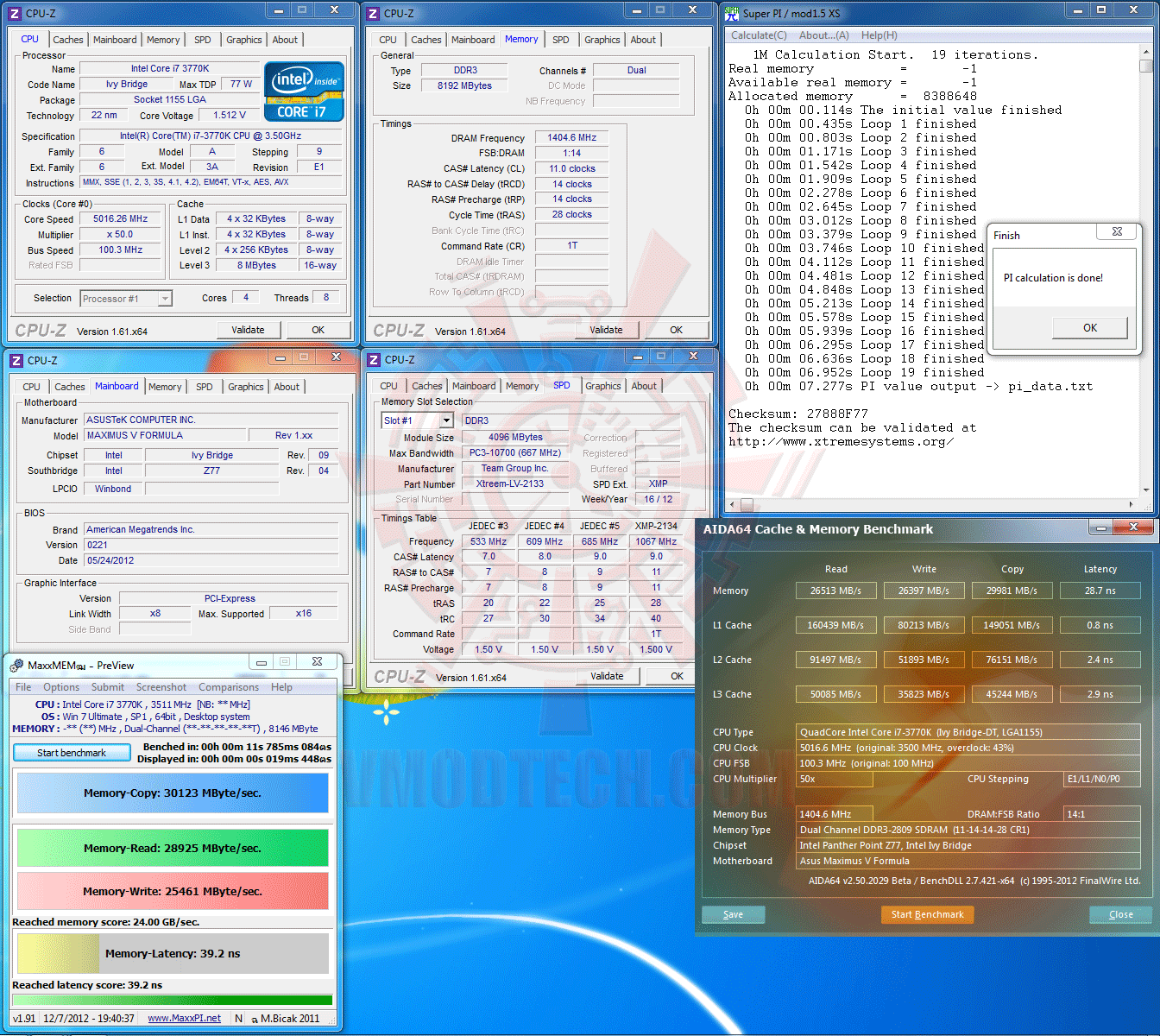Open the Slot #1 memory slot dropdown
Image resolution: width=1160 pixels, height=1036 pixels.
click(x=446, y=420)
